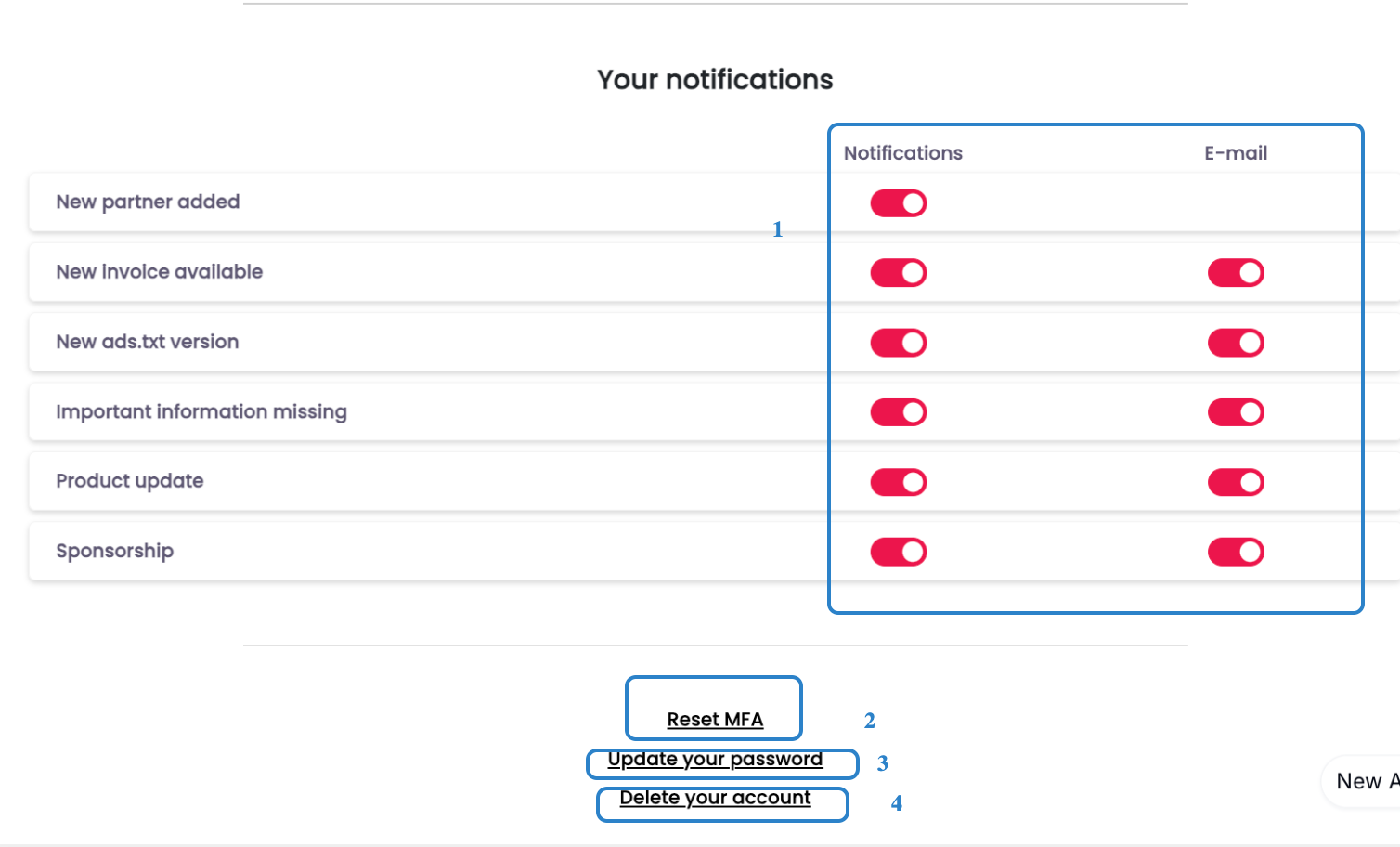The height and width of the screenshot is (847, 1400).
Task: Click the Your notifications heading
Action: [715, 80]
